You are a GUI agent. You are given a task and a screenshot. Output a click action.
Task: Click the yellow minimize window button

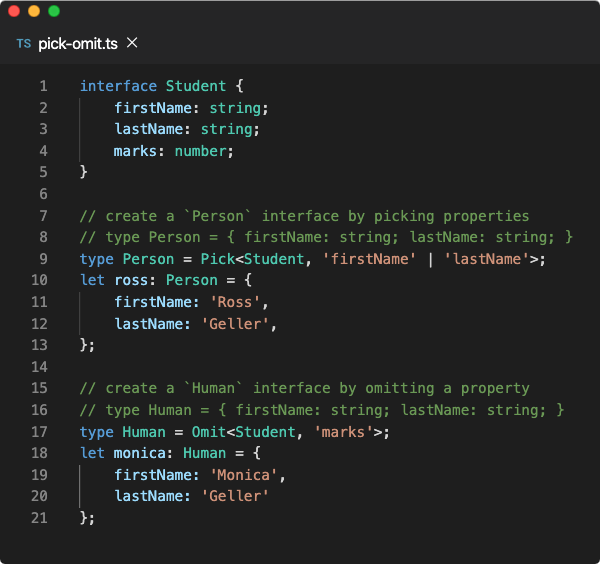[34, 11]
